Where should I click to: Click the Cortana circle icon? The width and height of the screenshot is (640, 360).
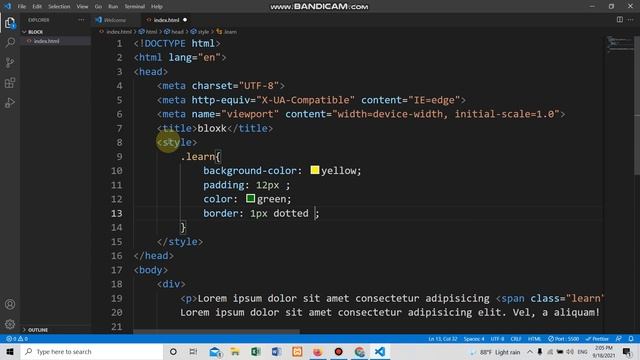tap(173, 352)
